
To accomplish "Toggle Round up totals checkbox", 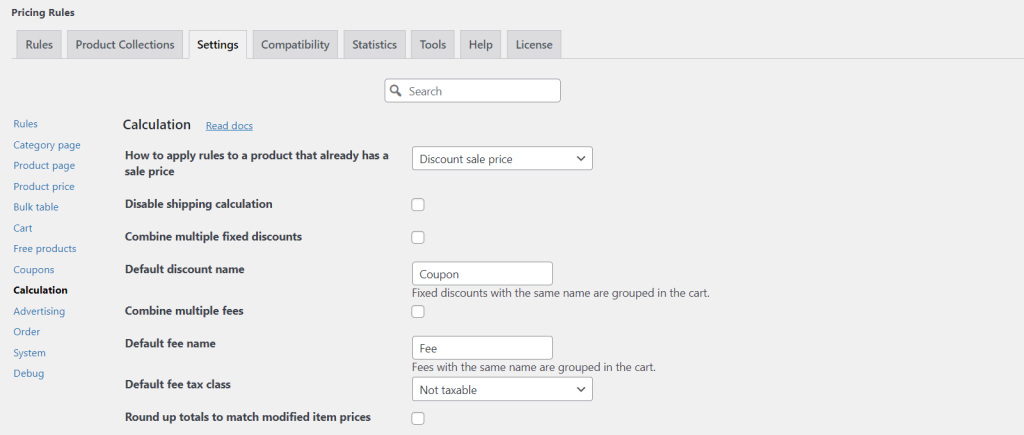I will coord(418,418).
